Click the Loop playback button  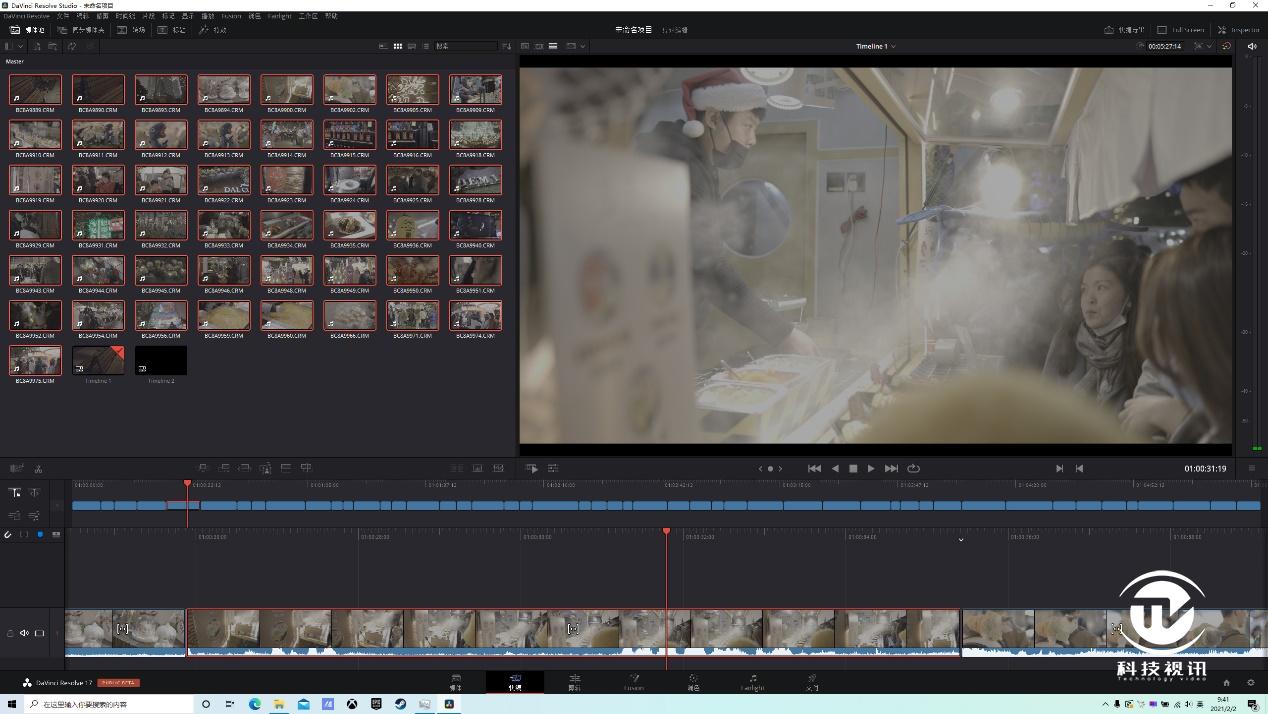click(913, 468)
